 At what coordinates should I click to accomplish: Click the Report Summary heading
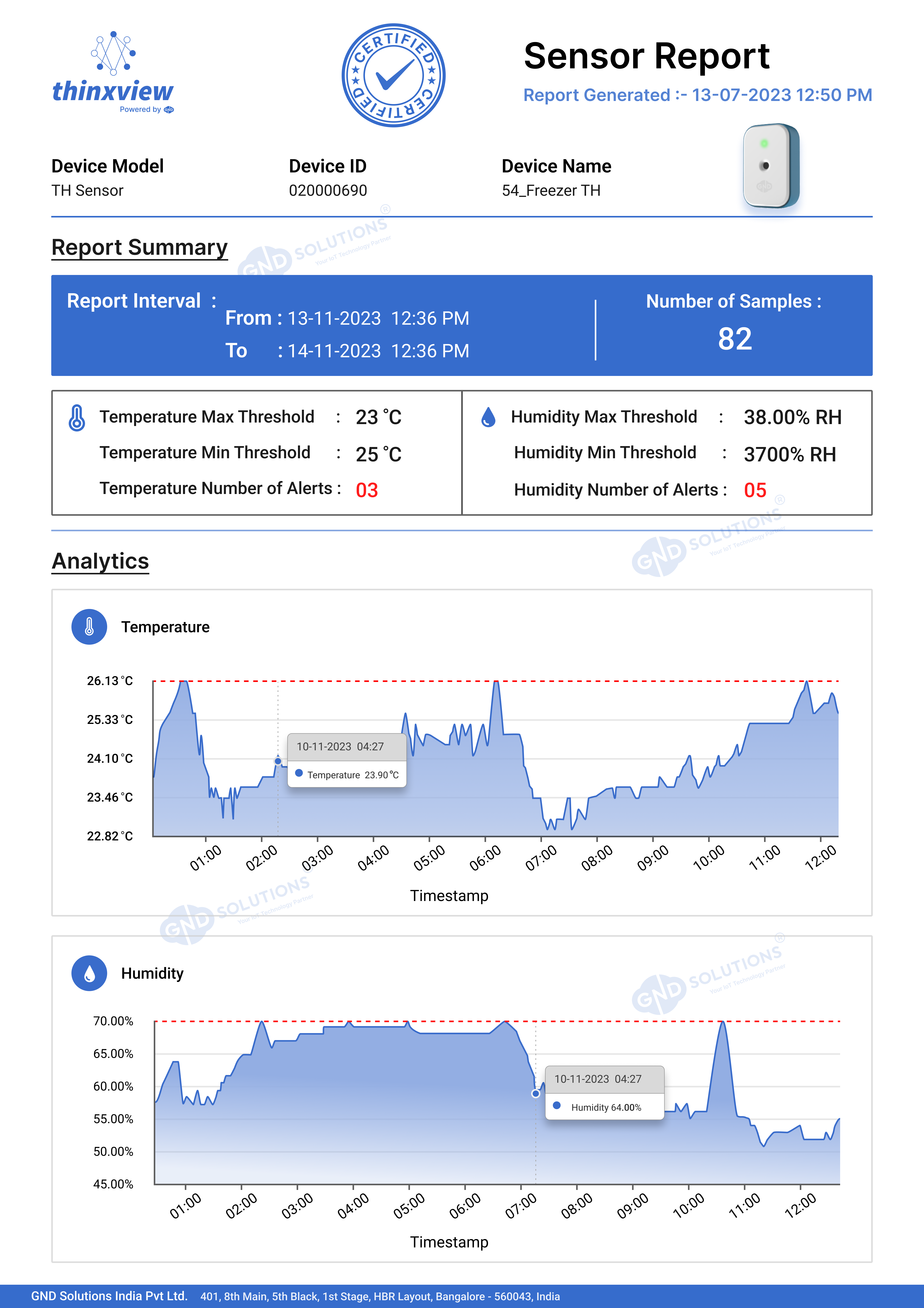tap(140, 247)
